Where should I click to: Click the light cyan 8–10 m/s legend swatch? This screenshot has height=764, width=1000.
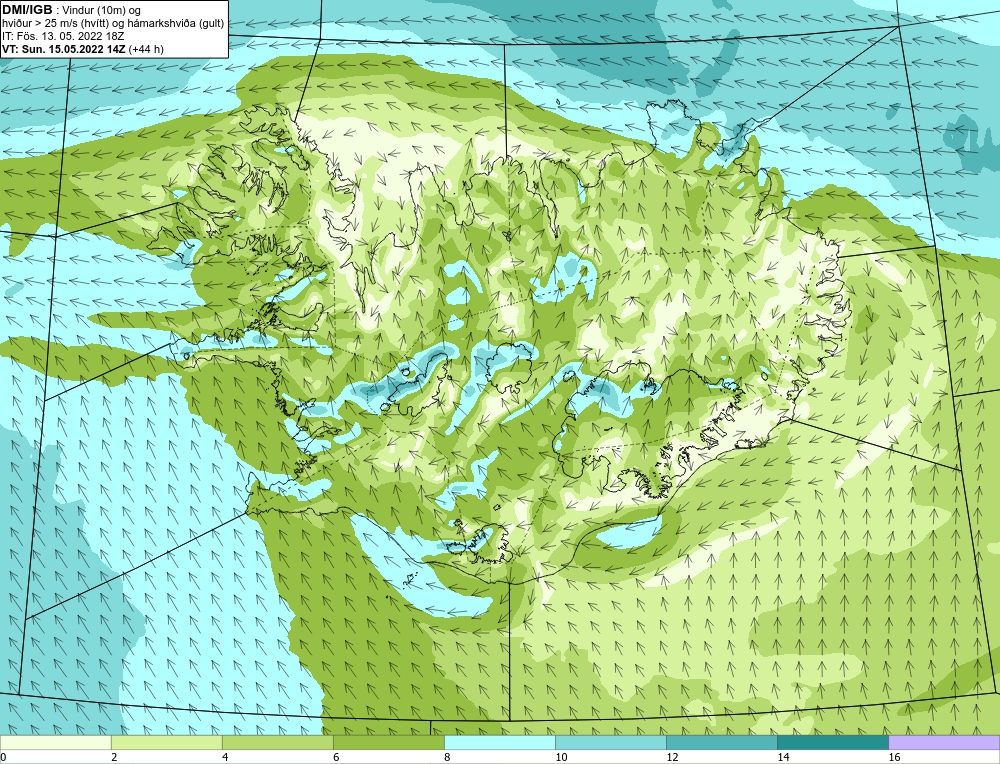(x=499, y=742)
